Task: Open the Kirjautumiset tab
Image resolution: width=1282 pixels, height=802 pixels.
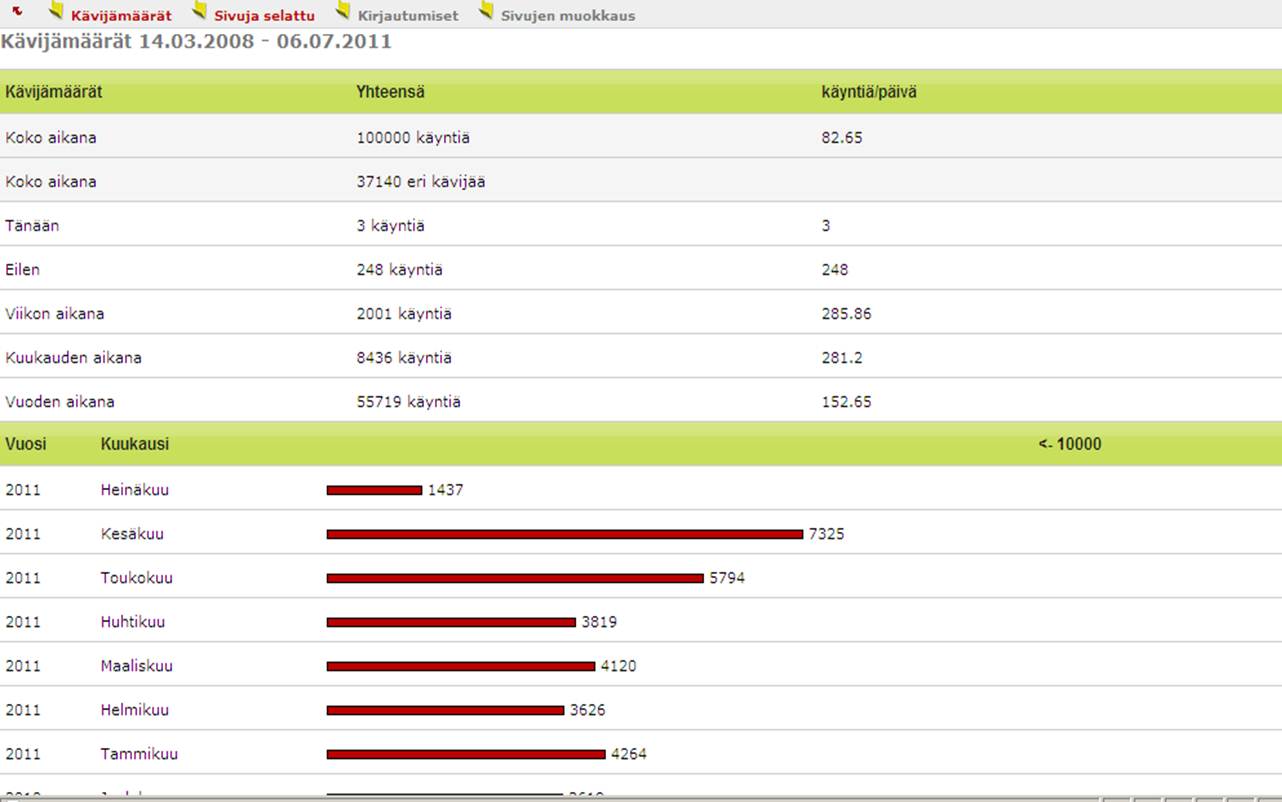Action: (x=408, y=16)
